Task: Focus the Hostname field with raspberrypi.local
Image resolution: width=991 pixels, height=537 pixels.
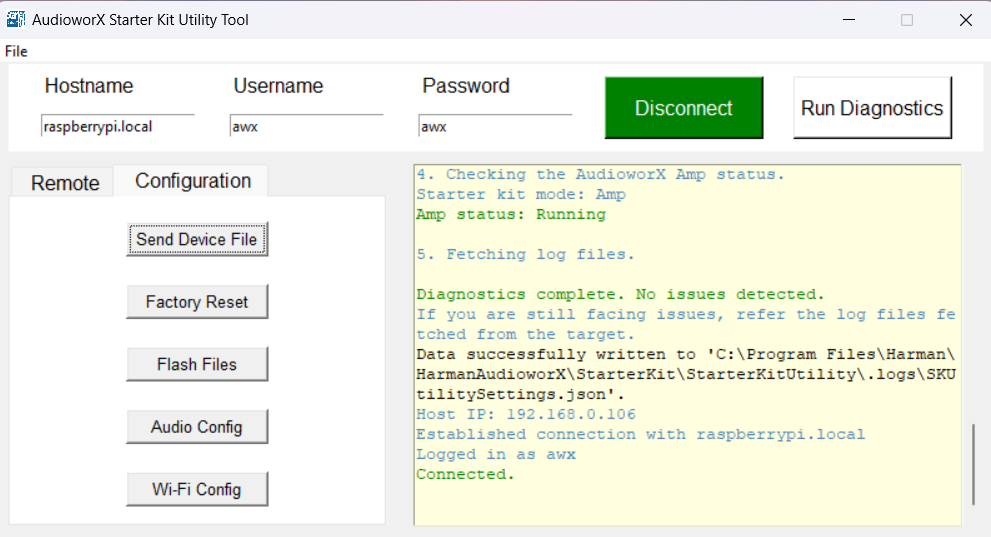Action: pyautogui.click(x=118, y=126)
